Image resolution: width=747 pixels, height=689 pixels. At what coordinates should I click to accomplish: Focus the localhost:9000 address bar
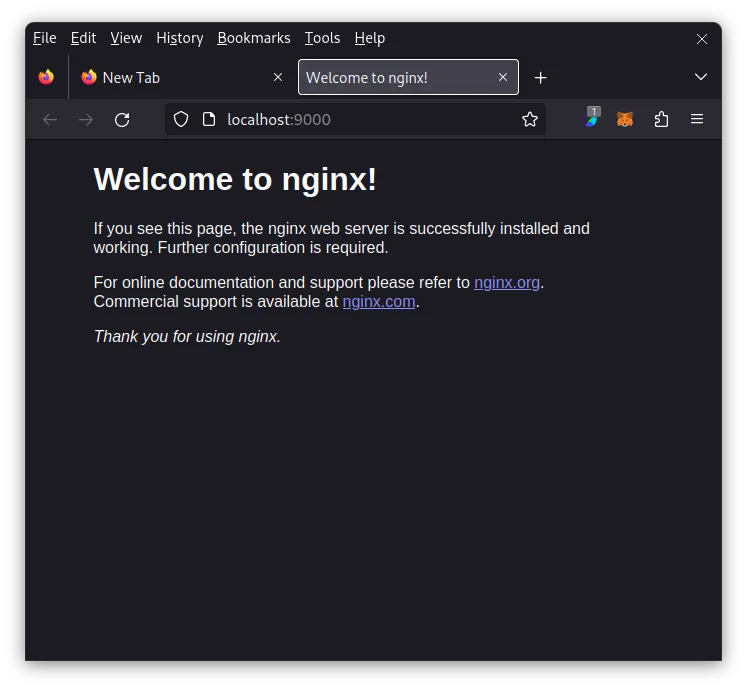point(355,119)
